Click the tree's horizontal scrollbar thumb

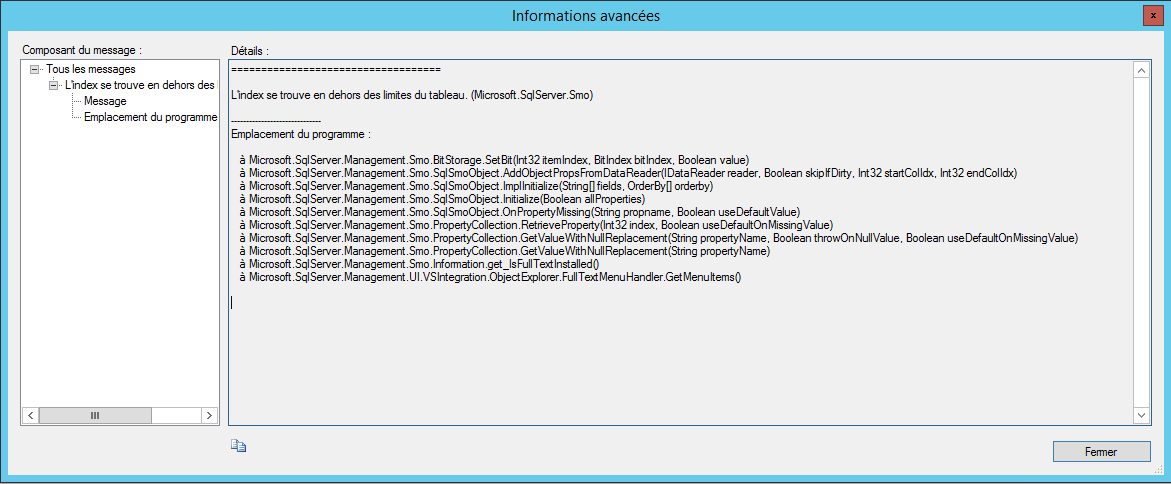(95, 415)
